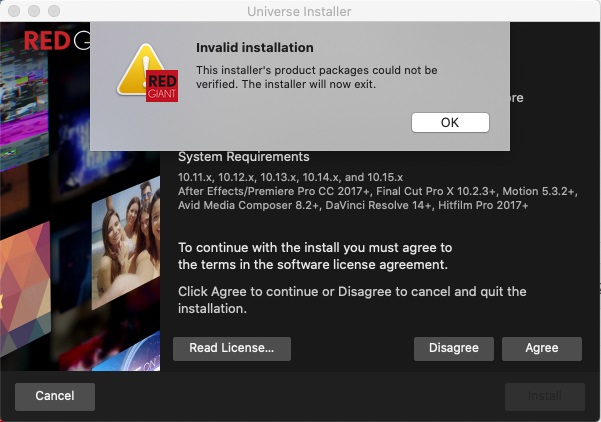Click the '10.11.x, 10.12.x' macOS versions line
Image resolution: width=601 pixels, height=422 pixels.
(x=290, y=177)
